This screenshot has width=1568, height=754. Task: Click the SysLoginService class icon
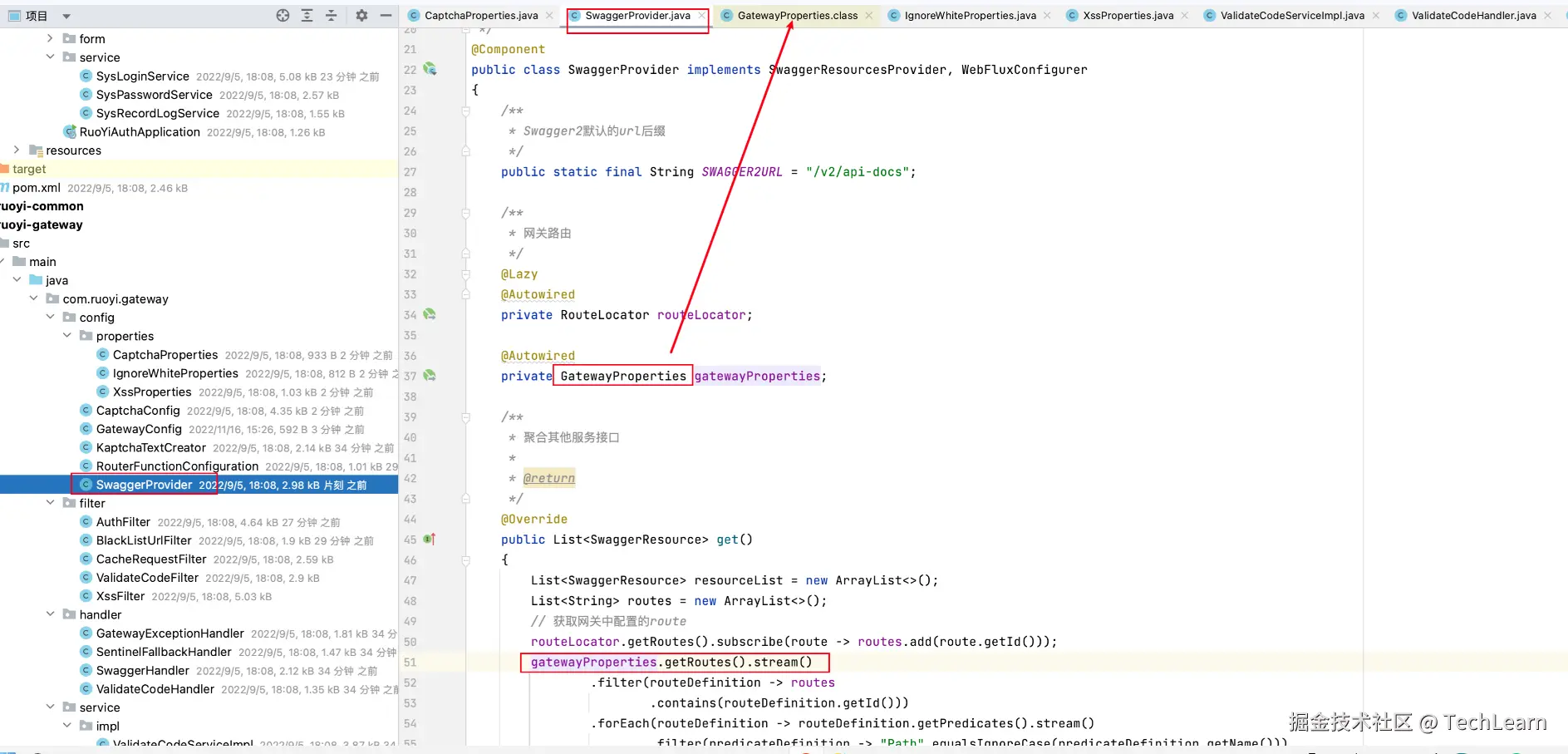point(86,76)
